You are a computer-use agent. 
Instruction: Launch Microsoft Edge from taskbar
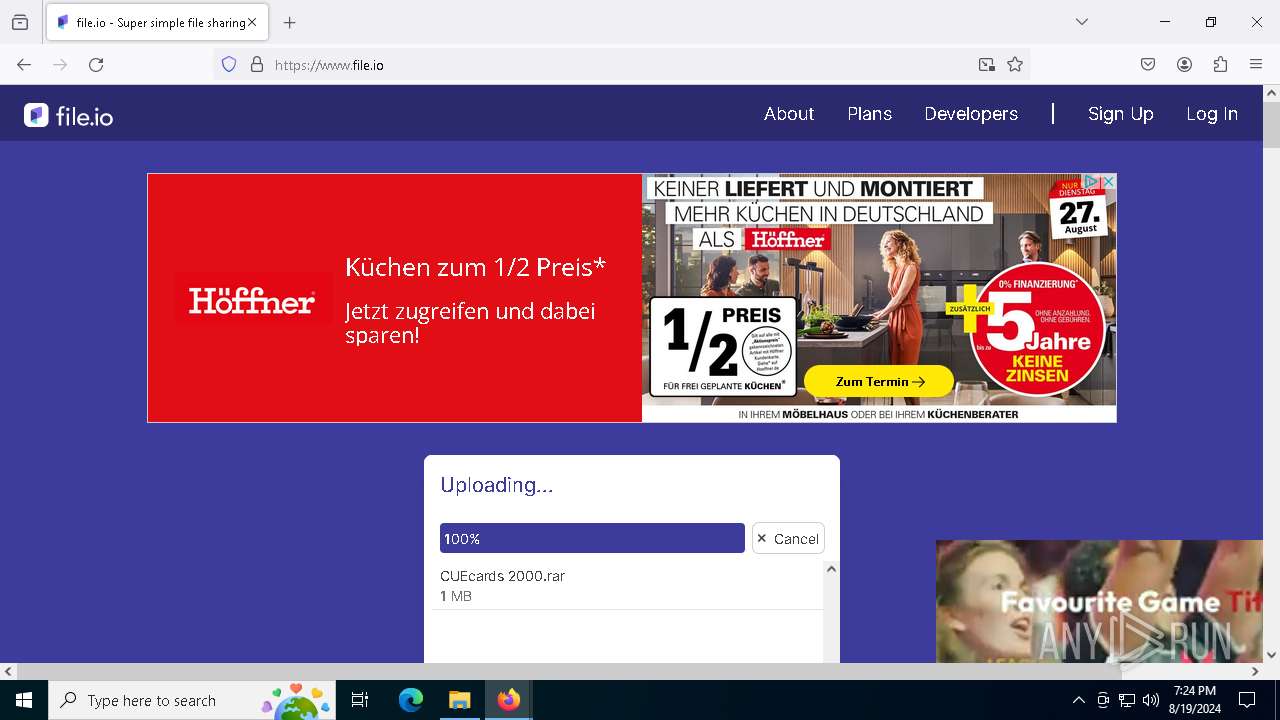tap(411, 700)
